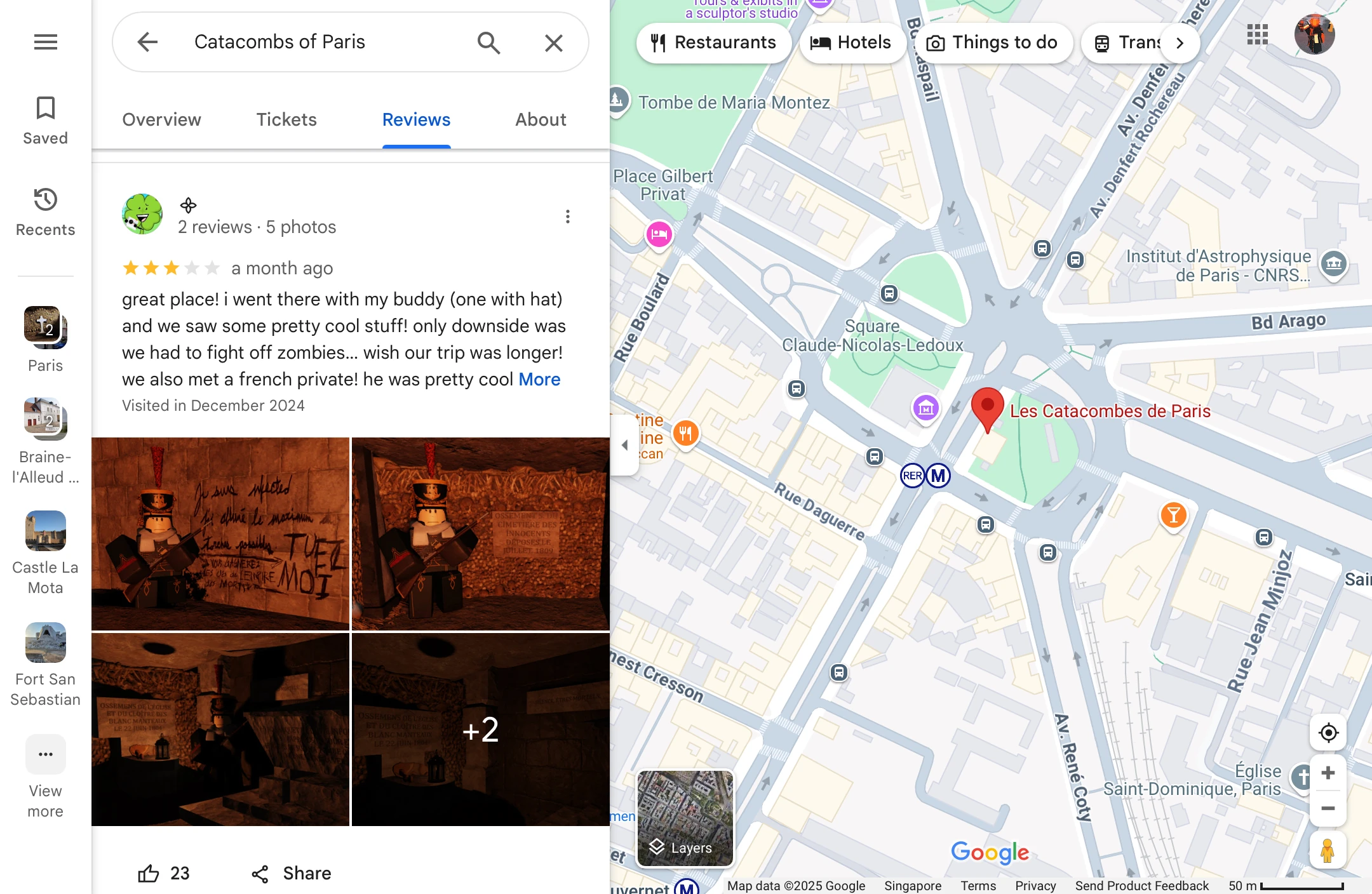This screenshot has height=894, width=1372.
Task: Open Google apps grid
Action: (x=1257, y=35)
